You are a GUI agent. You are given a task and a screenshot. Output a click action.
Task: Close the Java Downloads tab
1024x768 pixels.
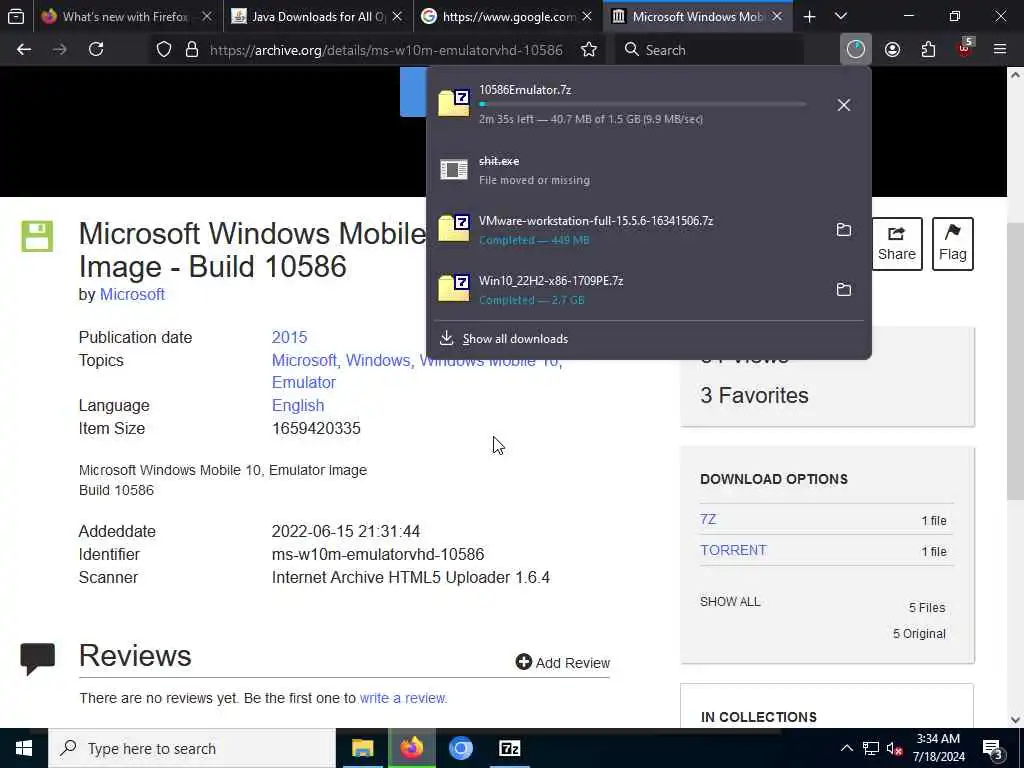pyautogui.click(x=397, y=16)
